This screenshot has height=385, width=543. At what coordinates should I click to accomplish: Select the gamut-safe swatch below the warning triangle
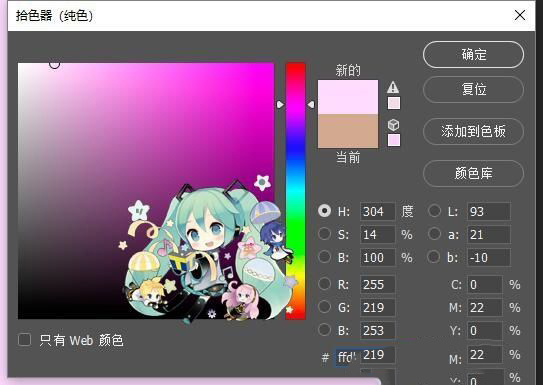(394, 103)
